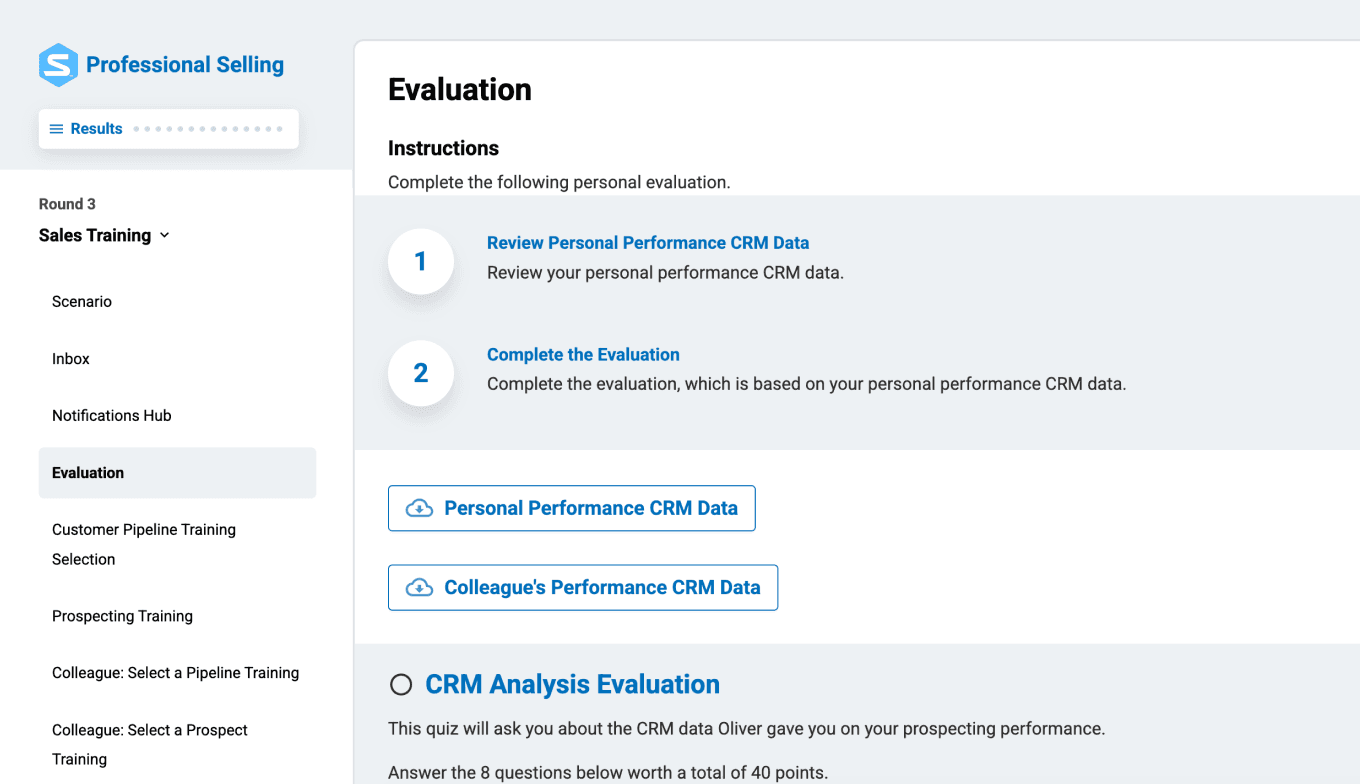Go to Inbox in the sidebar
This screenshot has height=784, width=1360.
point(71,359)
